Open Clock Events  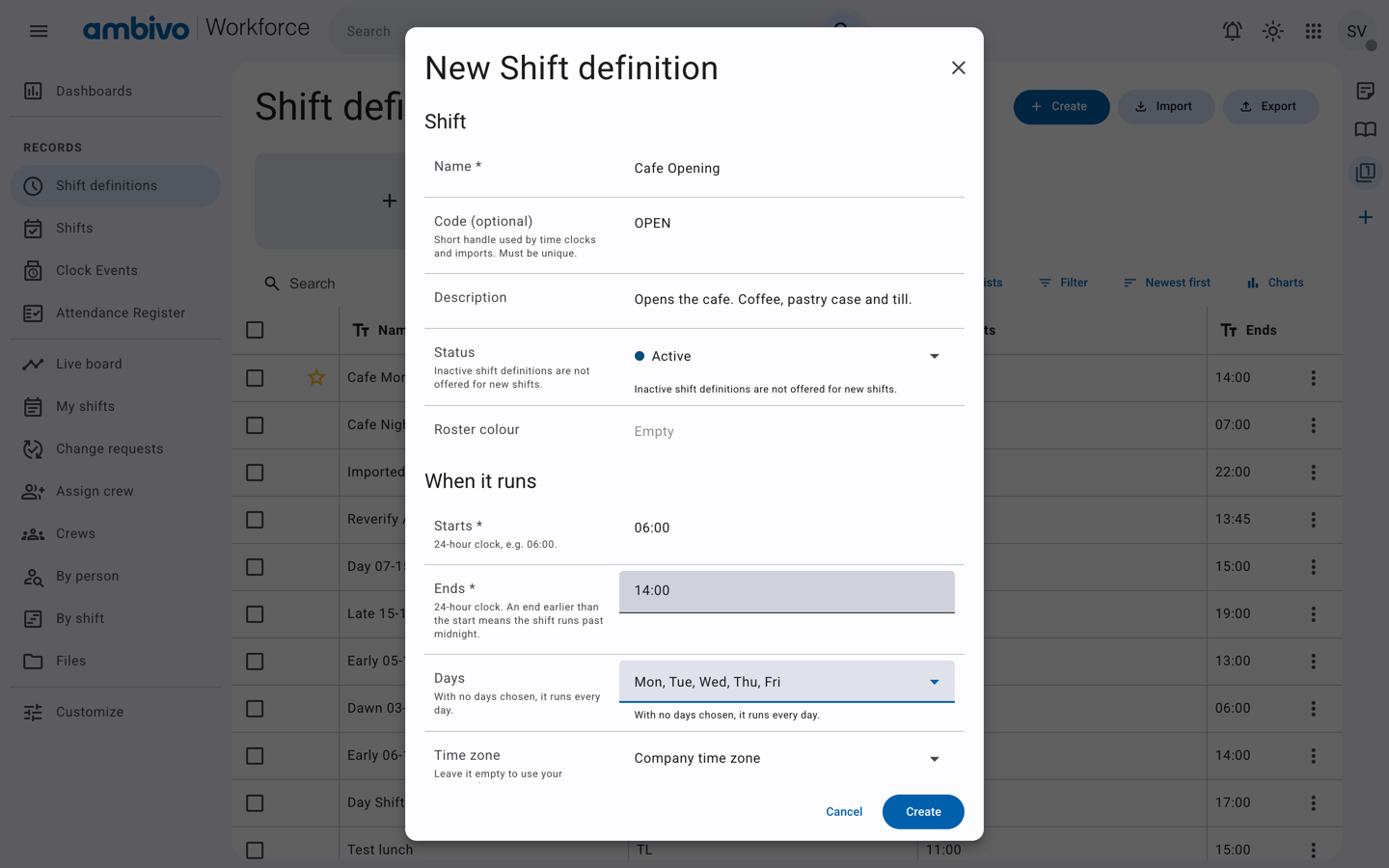pyautogui.click(x=116, y=270)
